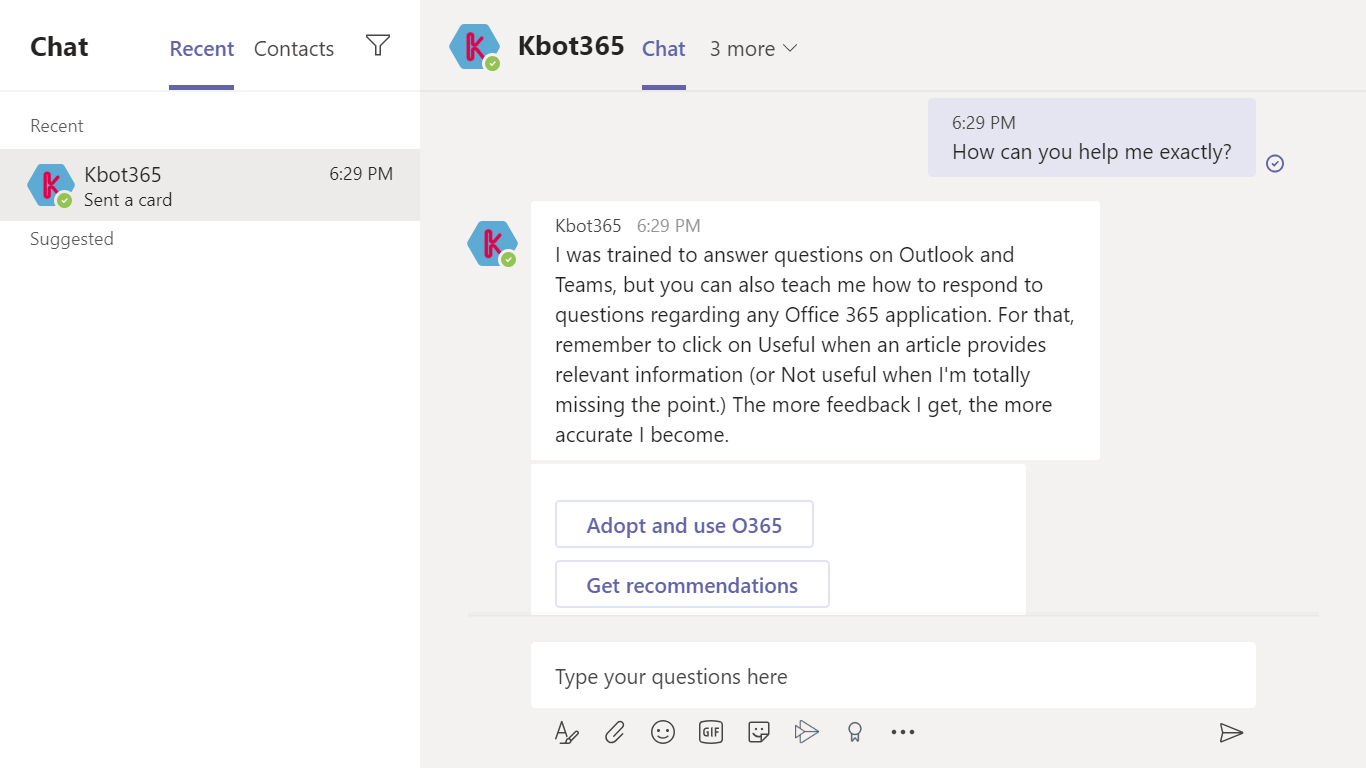The width and height of the screenshot is (1366, 768).
Task: Open the GIF picker
Action: point(710,732)
